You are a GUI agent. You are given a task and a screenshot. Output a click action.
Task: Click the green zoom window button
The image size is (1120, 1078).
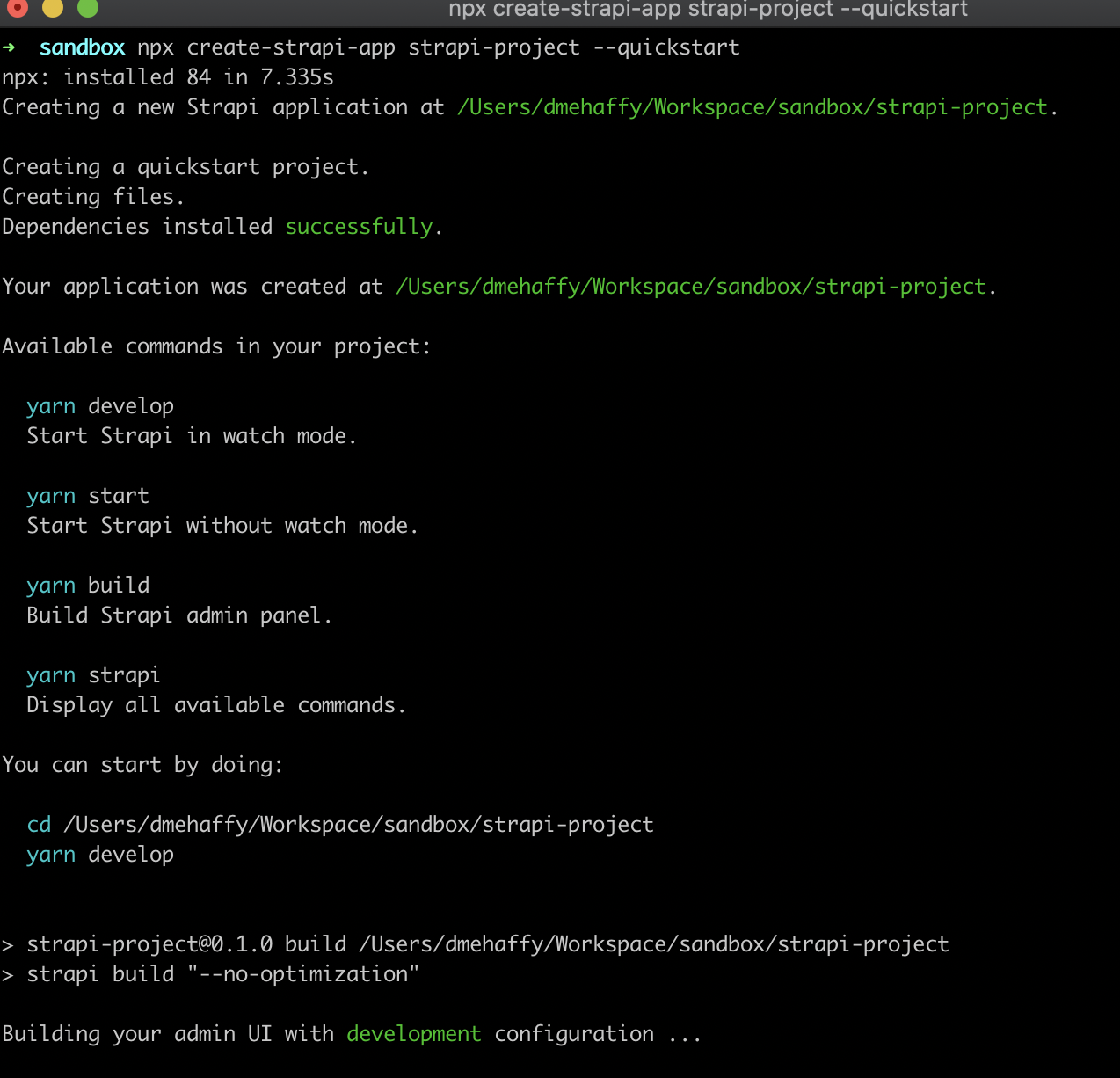tap(87, 7)
